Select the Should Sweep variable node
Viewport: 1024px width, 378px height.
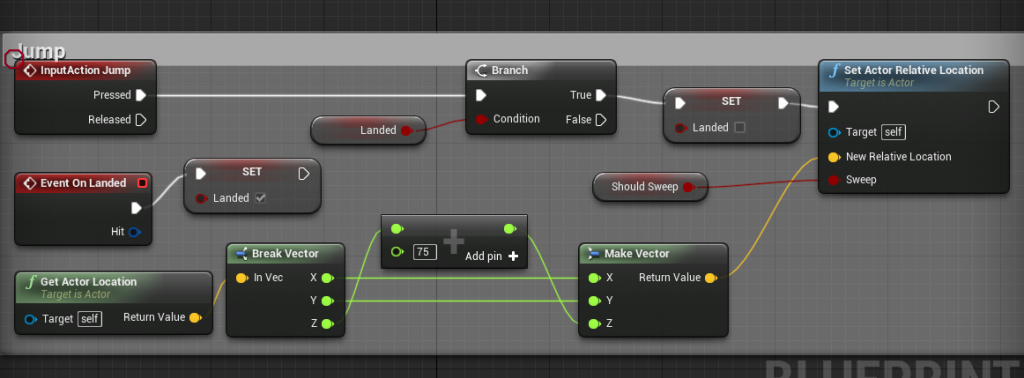pos(650,187)
